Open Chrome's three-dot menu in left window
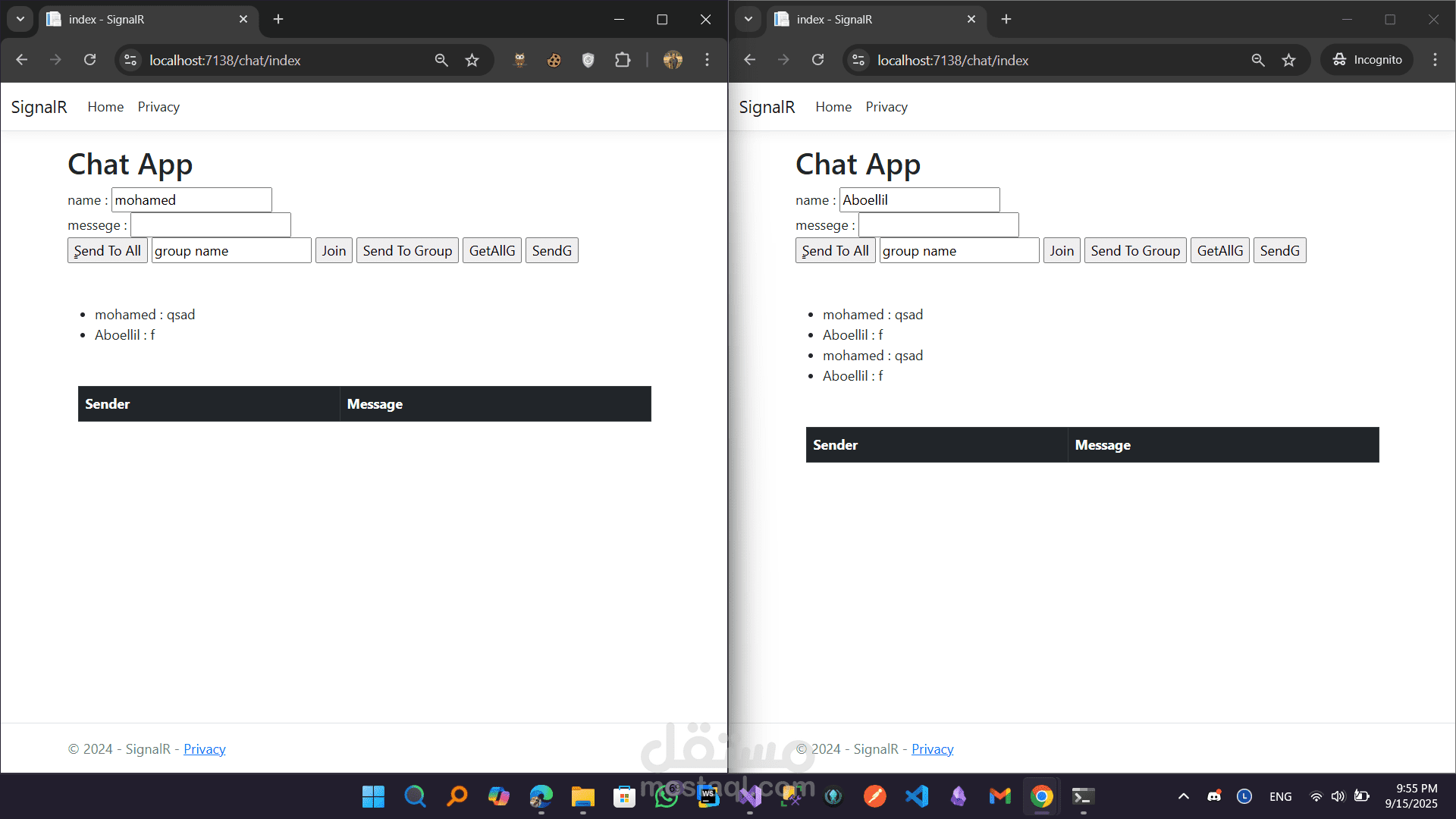Viewport: 1456px width, 819px height. 707,60
